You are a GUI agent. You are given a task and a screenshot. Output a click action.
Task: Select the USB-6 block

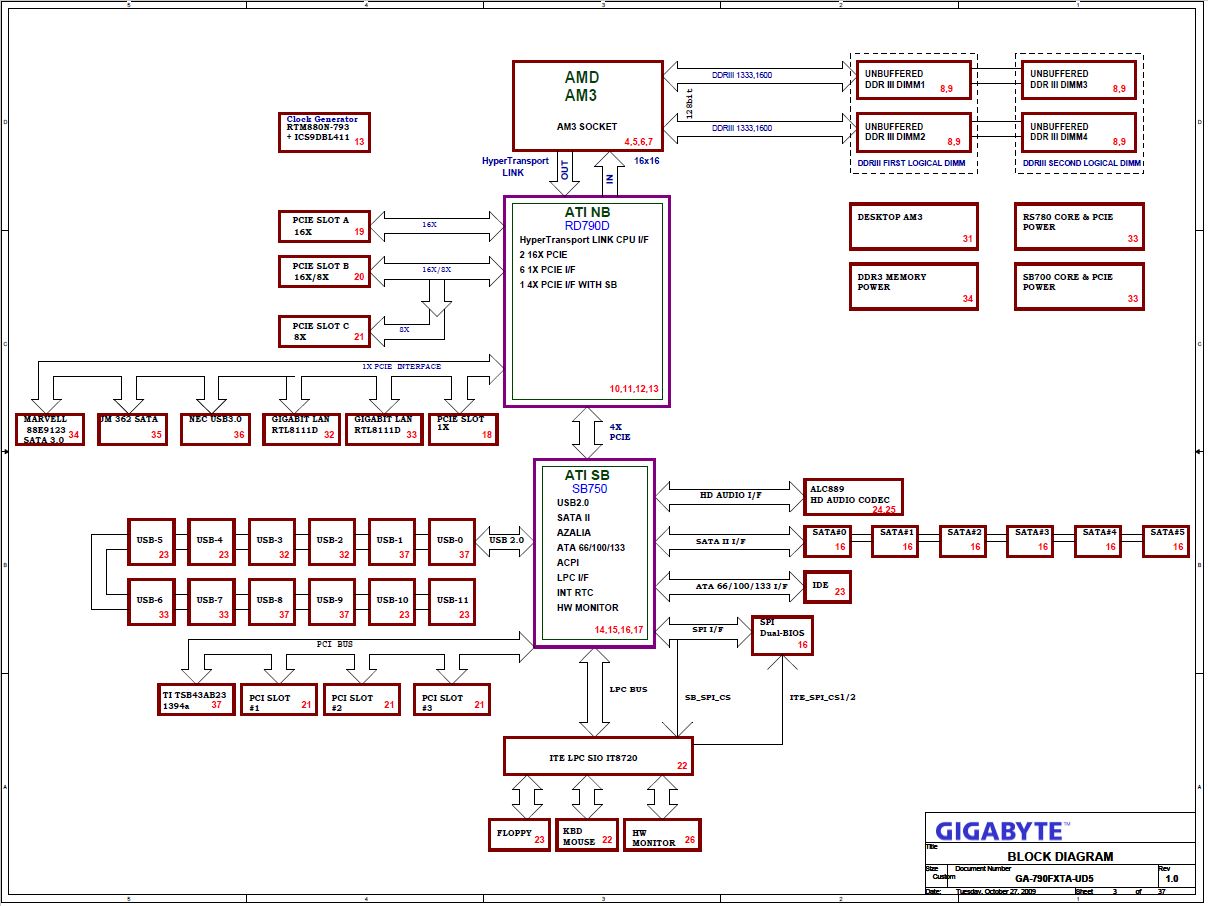pos(152,602)
